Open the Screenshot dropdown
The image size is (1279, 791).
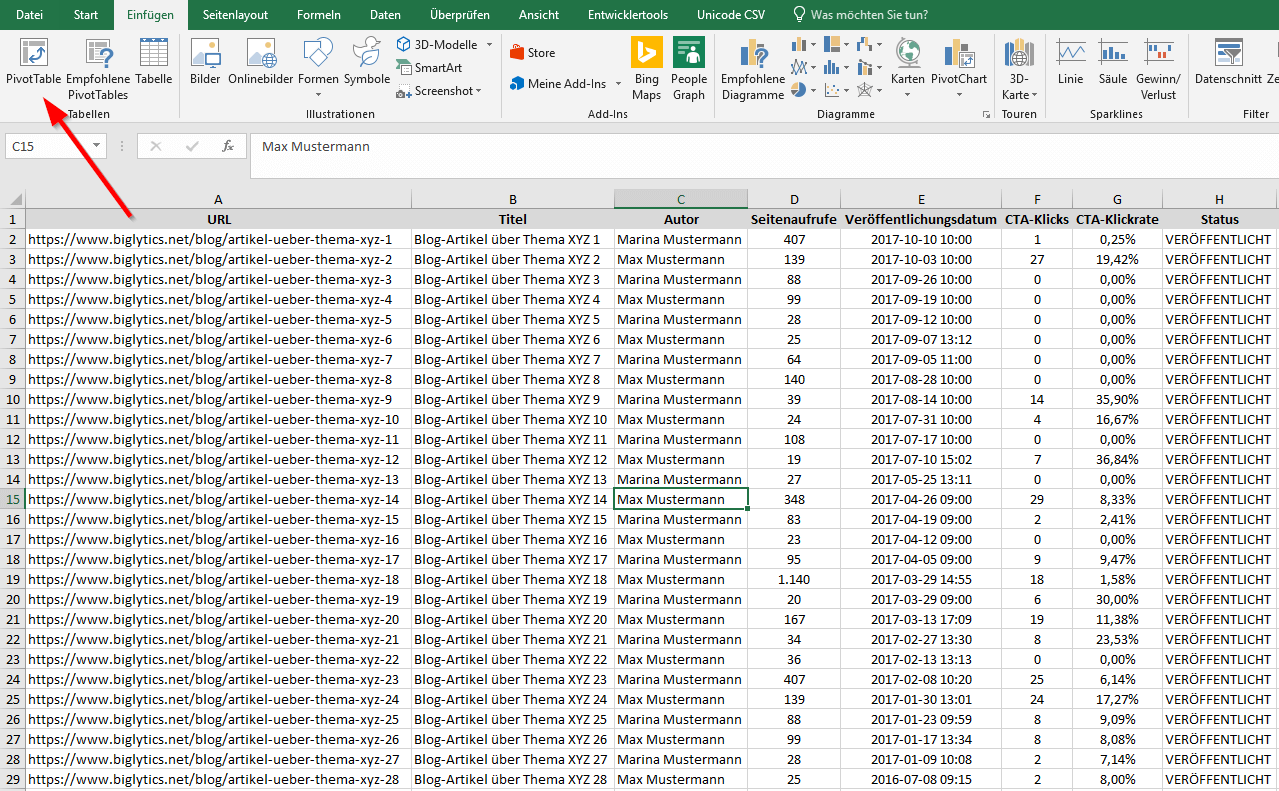(x=439, y=91)
